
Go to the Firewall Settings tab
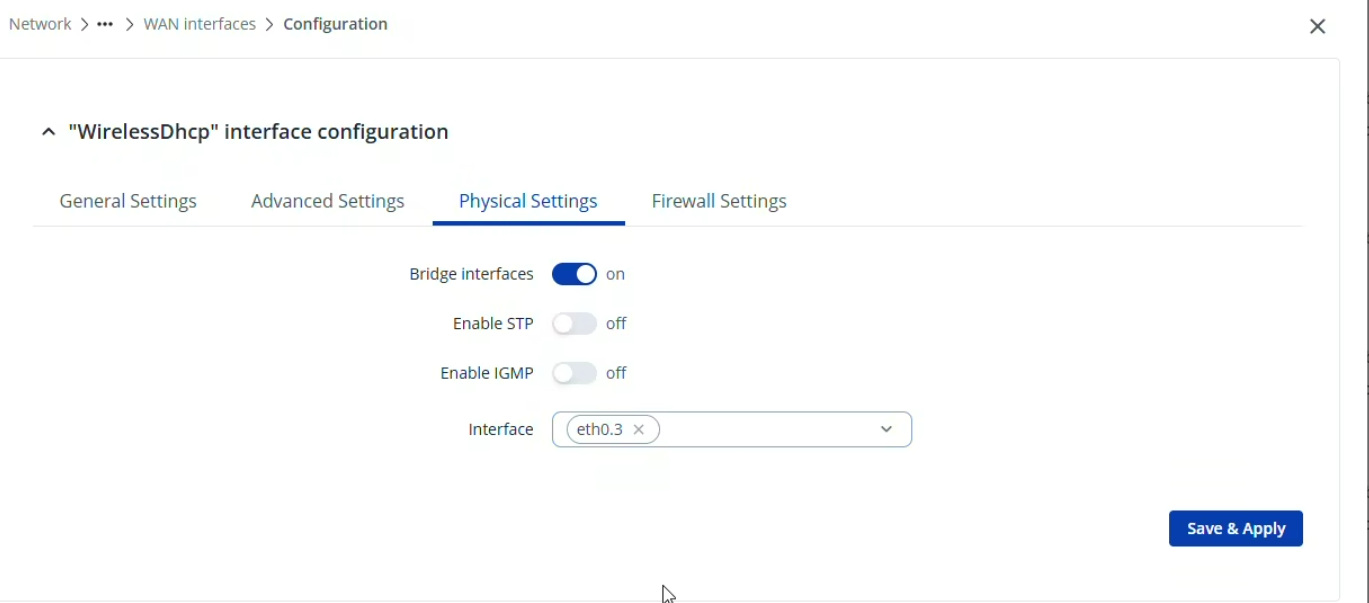[x=719, y=201]
